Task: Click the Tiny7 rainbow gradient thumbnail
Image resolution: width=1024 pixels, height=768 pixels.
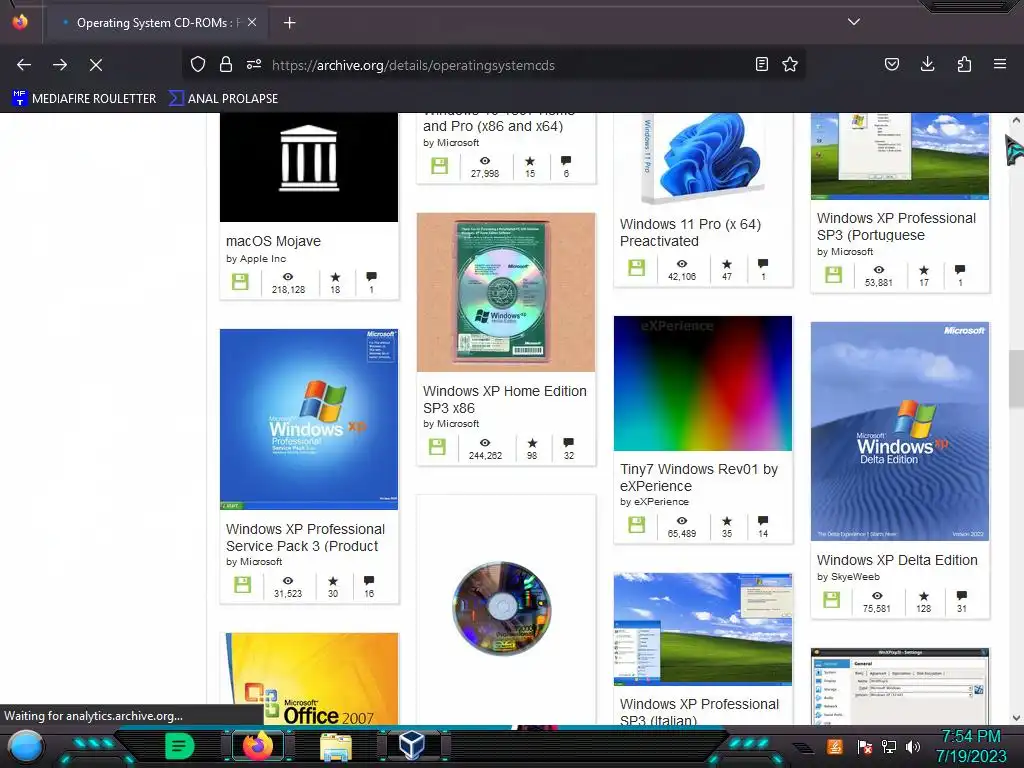Action: (703, 383)
